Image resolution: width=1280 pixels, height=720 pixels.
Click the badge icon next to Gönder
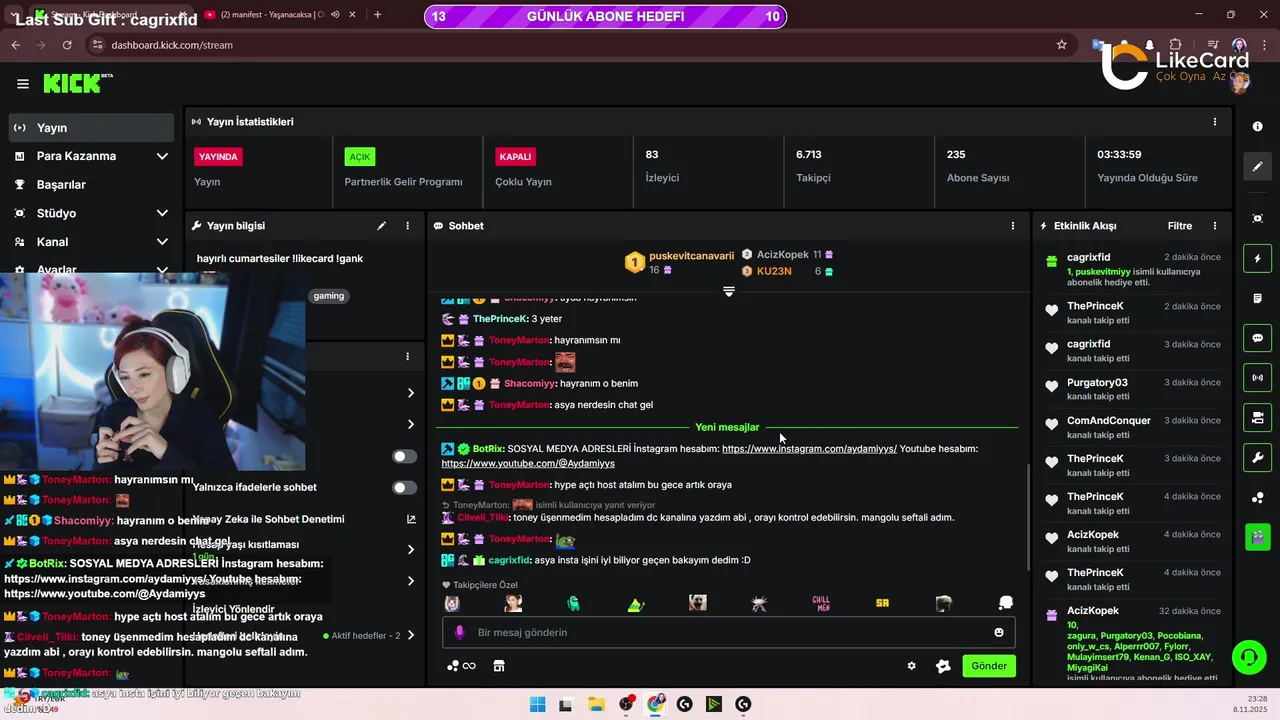942,666
